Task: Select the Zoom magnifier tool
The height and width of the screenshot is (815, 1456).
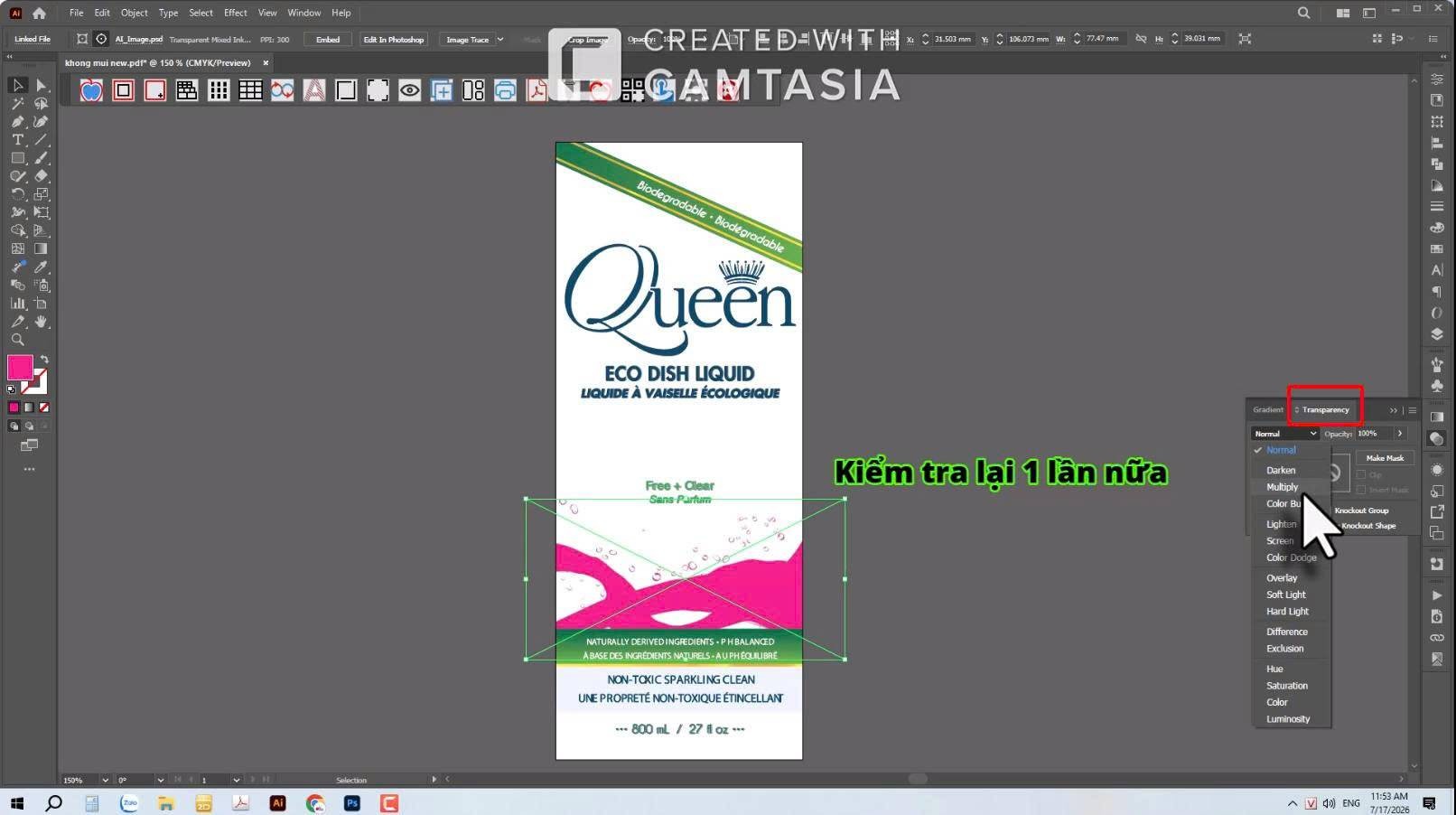Action: pos(17,340)
